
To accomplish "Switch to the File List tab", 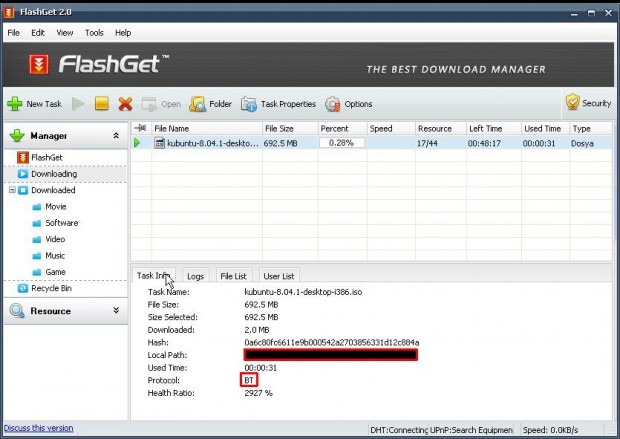I will point(233,276).
